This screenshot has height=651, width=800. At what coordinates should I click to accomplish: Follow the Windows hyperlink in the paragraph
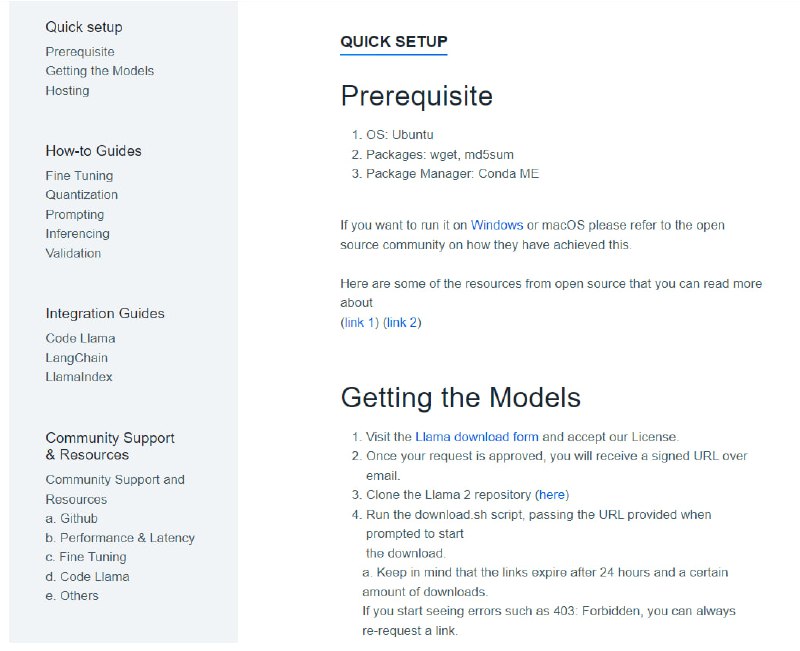tap(497, 226)
